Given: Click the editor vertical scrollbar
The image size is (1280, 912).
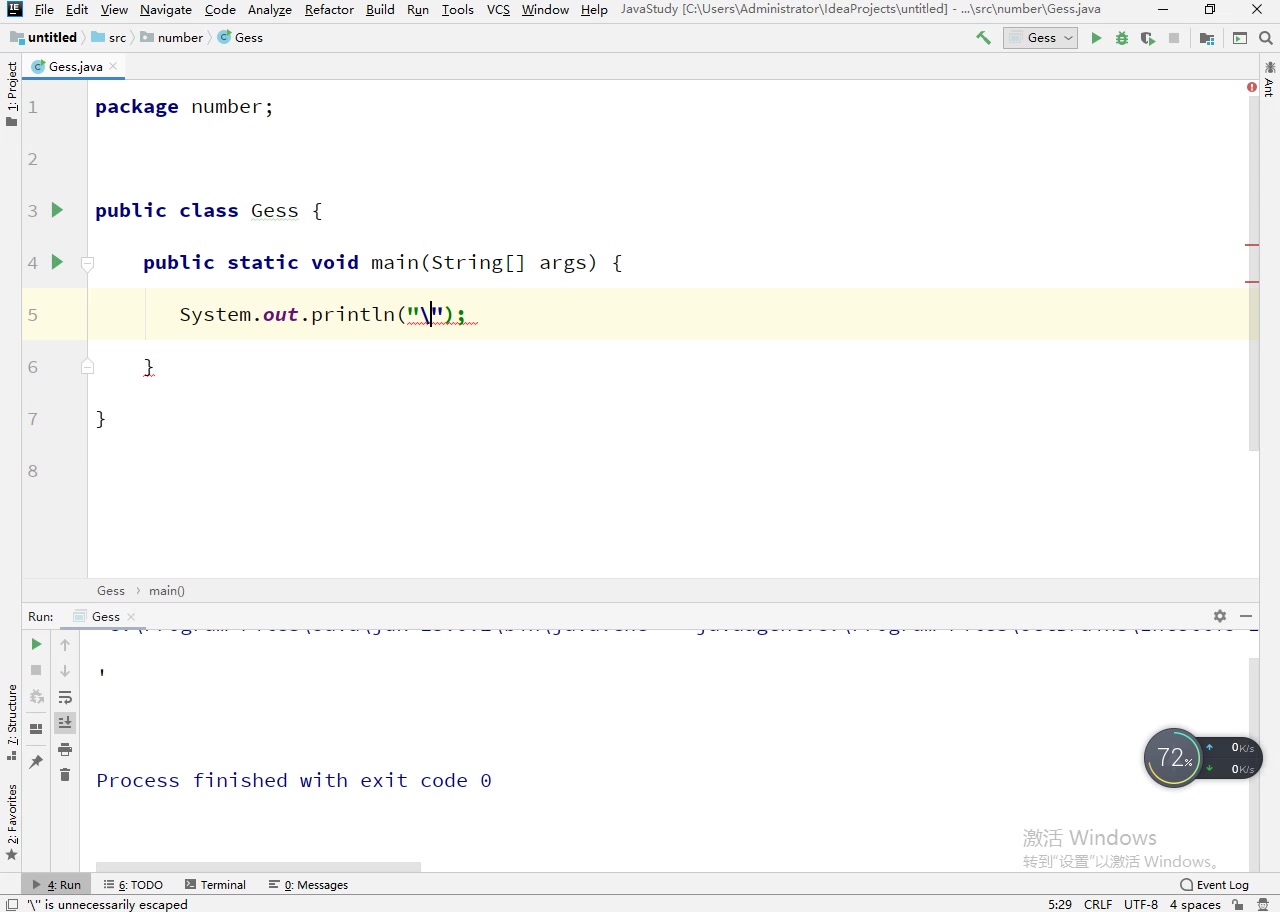Looking at the screenshot, I should [x=1254, y=274].
